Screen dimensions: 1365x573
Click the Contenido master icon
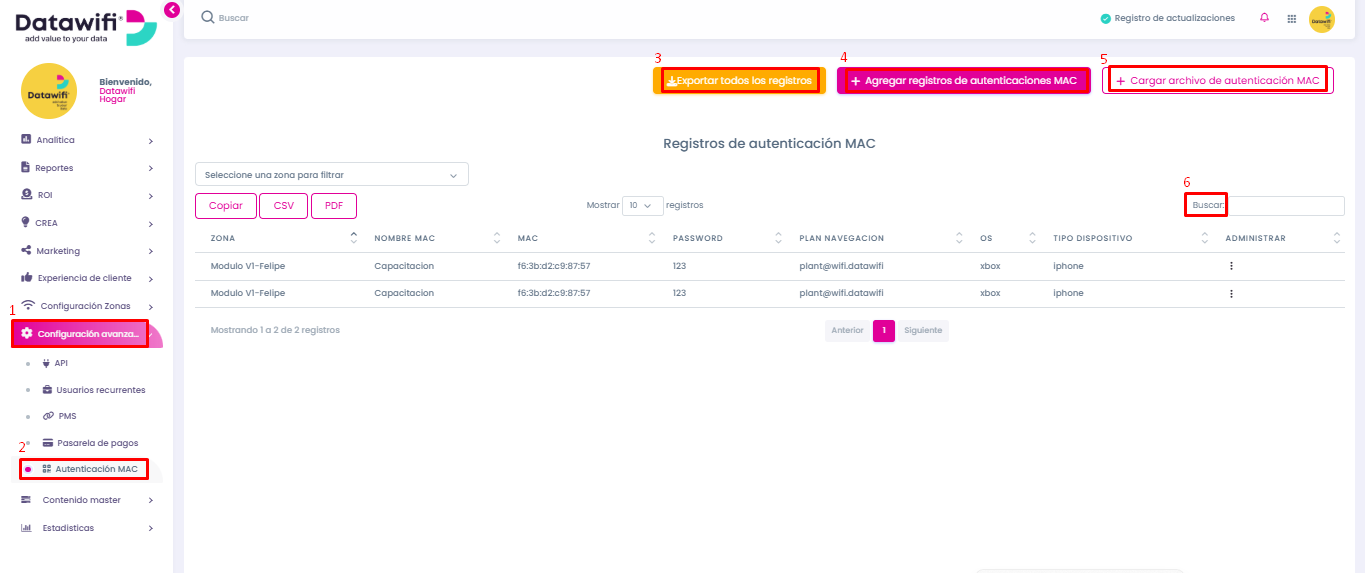pyautogui.click(x=26, y=499)
